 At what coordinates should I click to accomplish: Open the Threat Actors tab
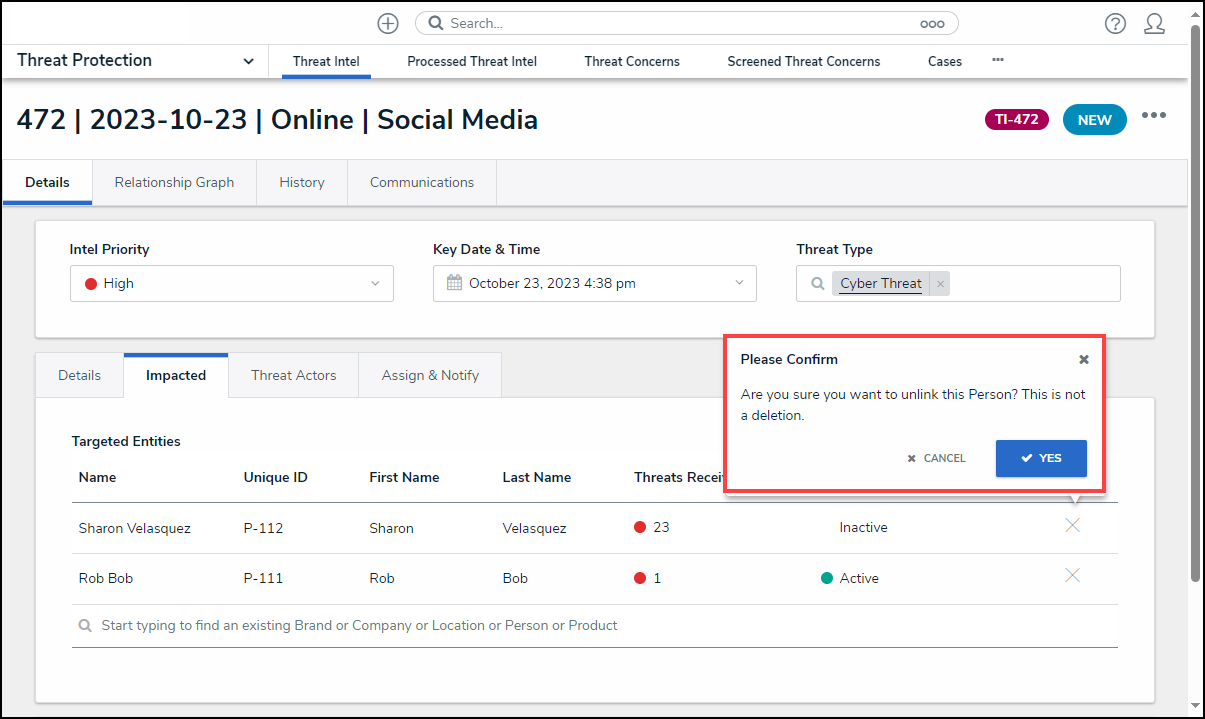(293, 375)
